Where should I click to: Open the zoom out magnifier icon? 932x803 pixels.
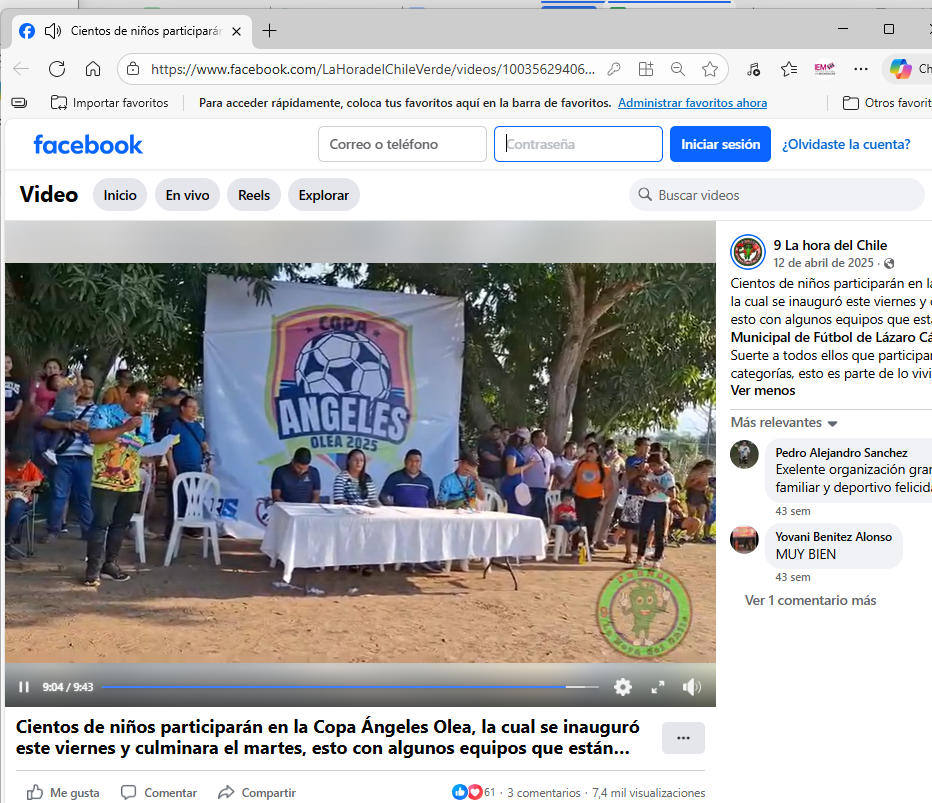click(678, 70)
